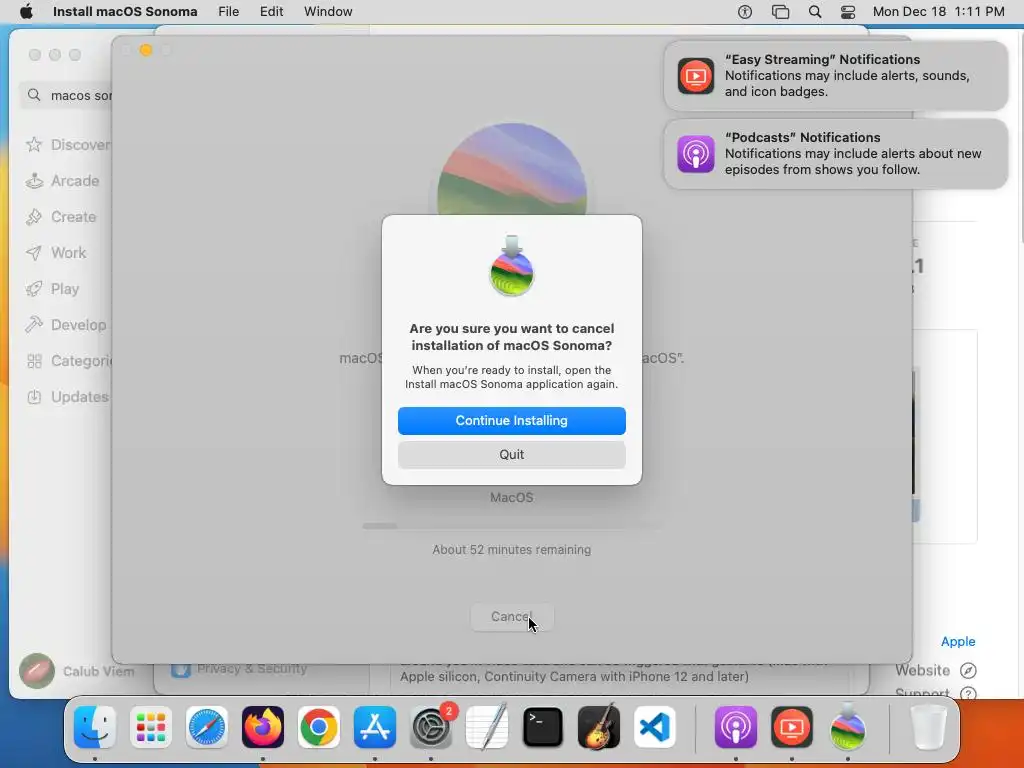Click the Categories grid icon in sidebar
Screen dimensions: 1024x768
pos(34,360)
